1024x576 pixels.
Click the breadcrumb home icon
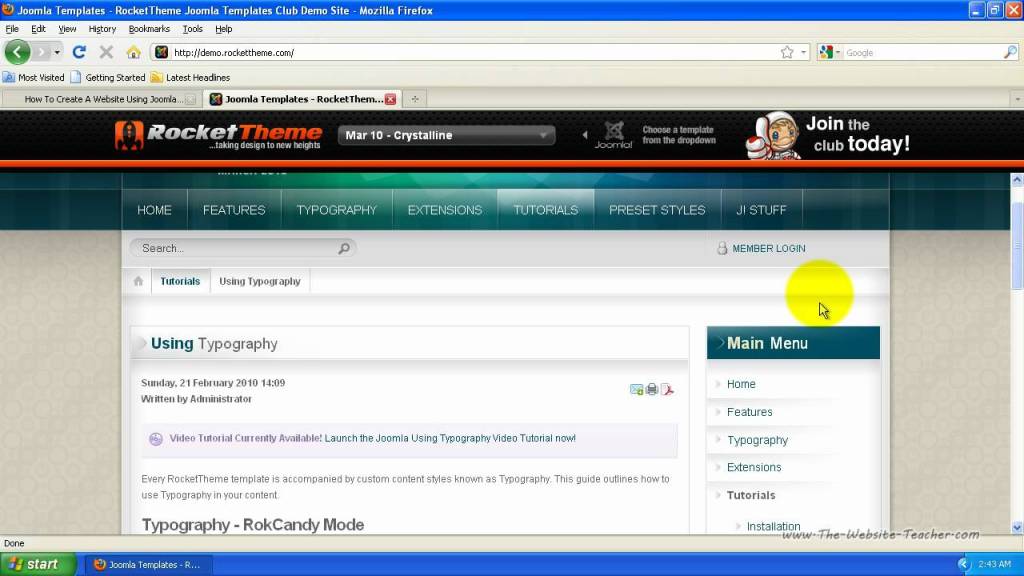coord(138,281)
